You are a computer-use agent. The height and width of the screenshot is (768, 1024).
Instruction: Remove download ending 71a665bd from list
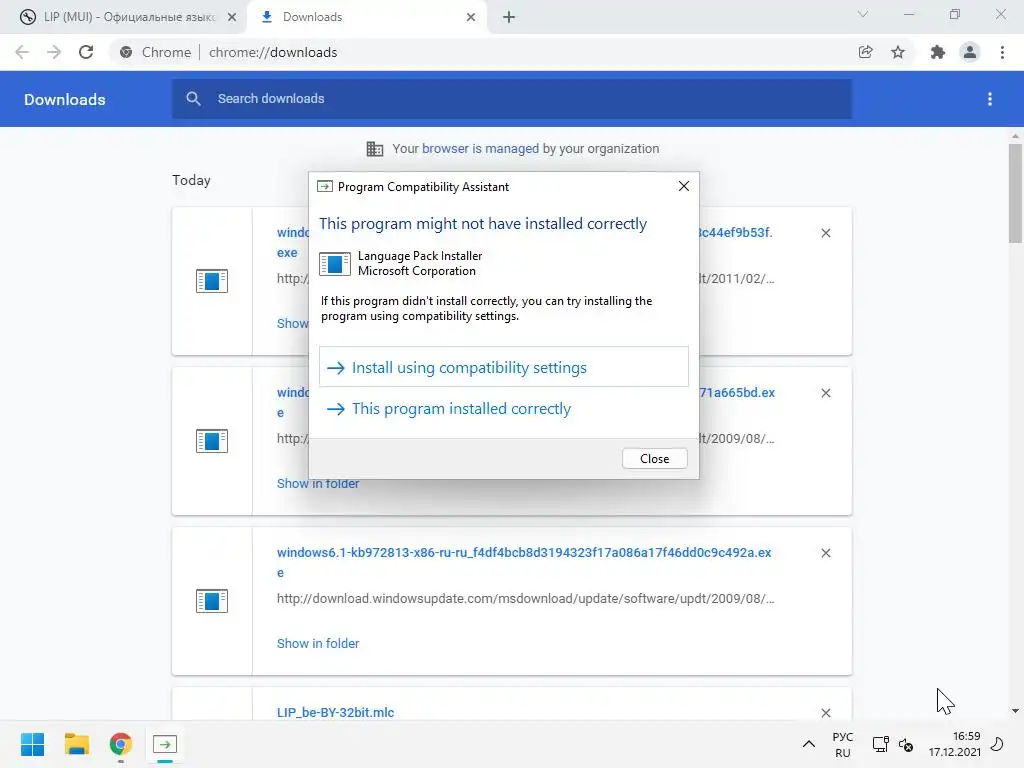tap(825, 393)
